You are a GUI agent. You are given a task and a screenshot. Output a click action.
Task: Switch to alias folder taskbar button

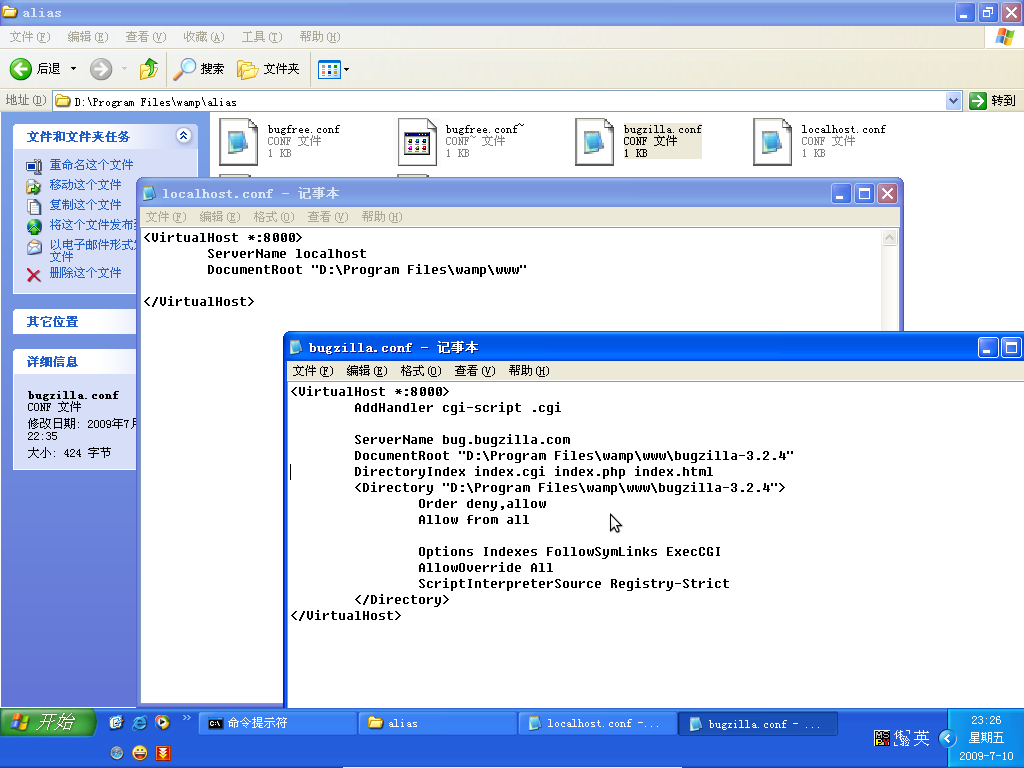tap(438, 723)
